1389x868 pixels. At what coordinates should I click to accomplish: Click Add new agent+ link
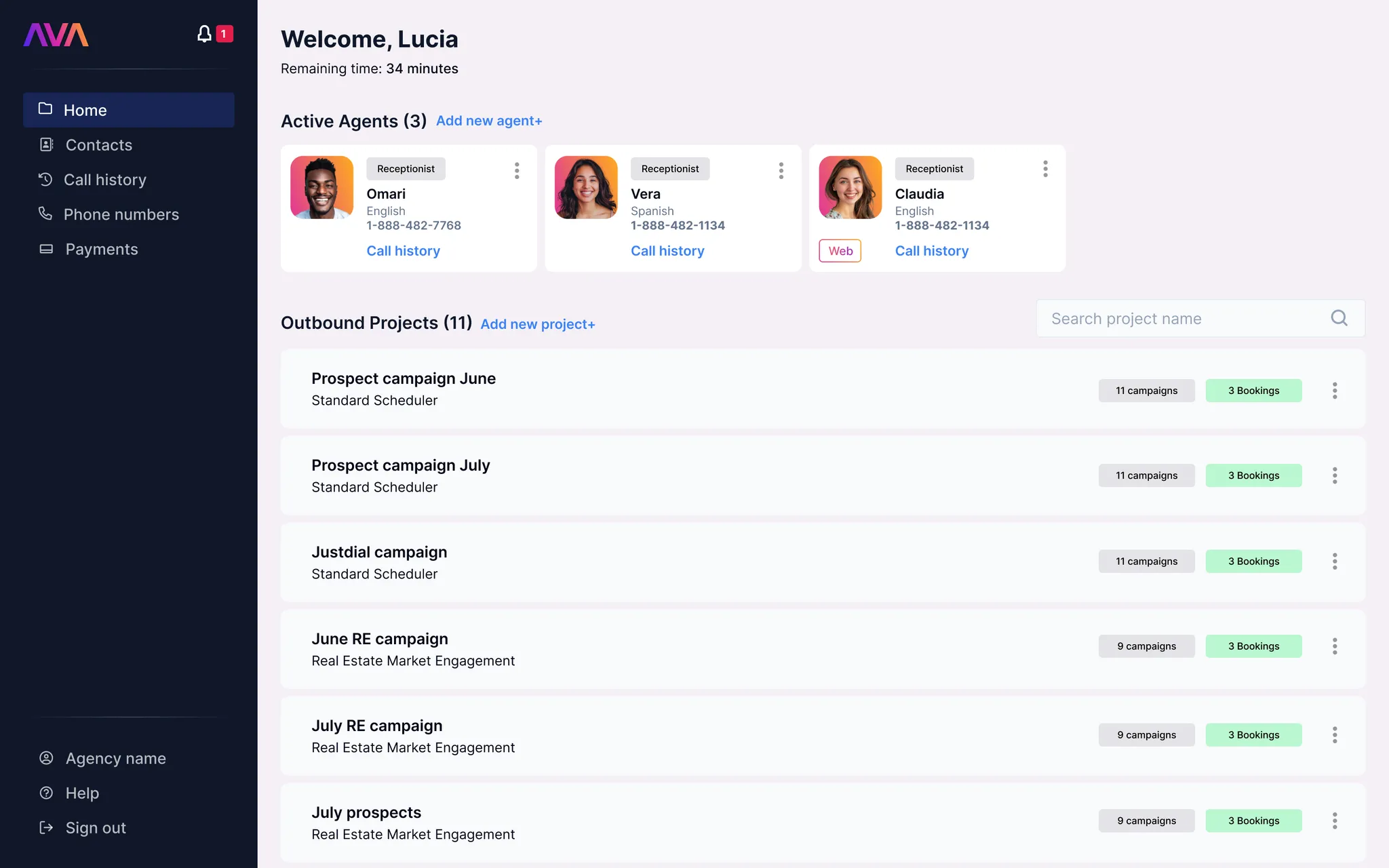click(x=489, y=121)
